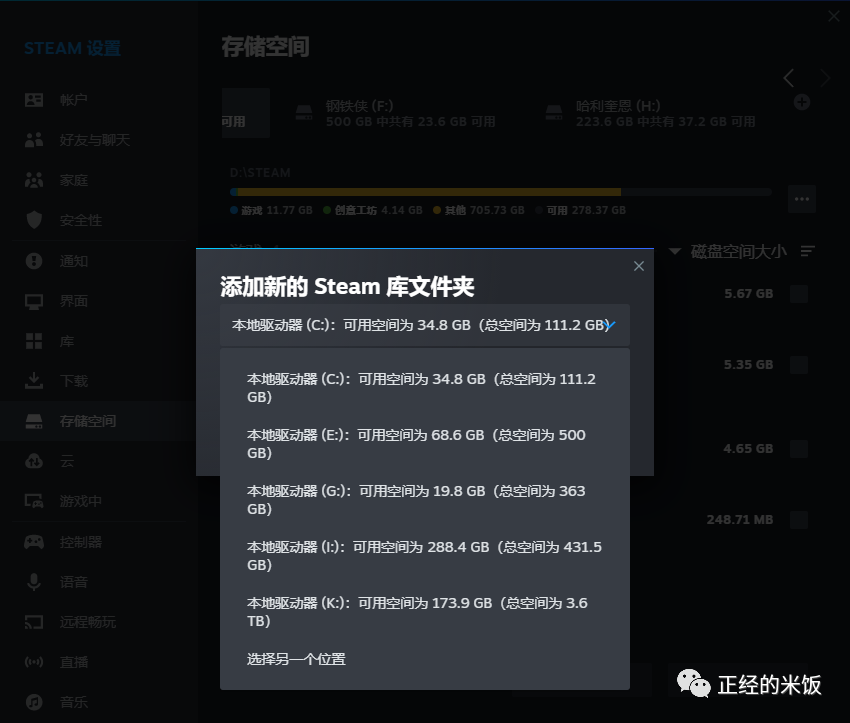This screenshot has width=850, height=723.
Task: Switch to 界面 interface settings
Action: 98,301
